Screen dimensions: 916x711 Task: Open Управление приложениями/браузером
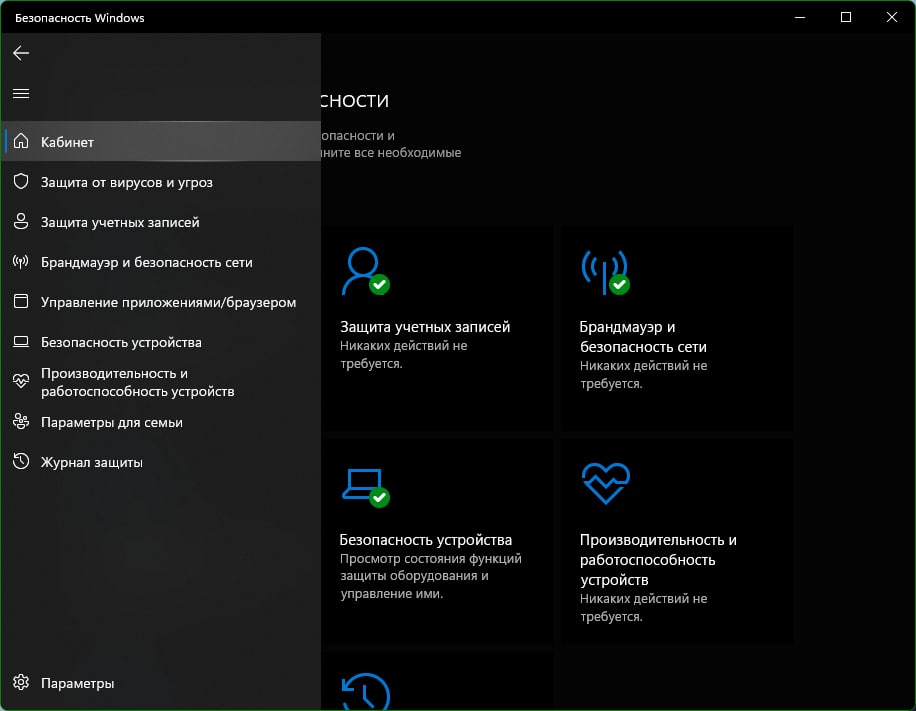point(161,302)
